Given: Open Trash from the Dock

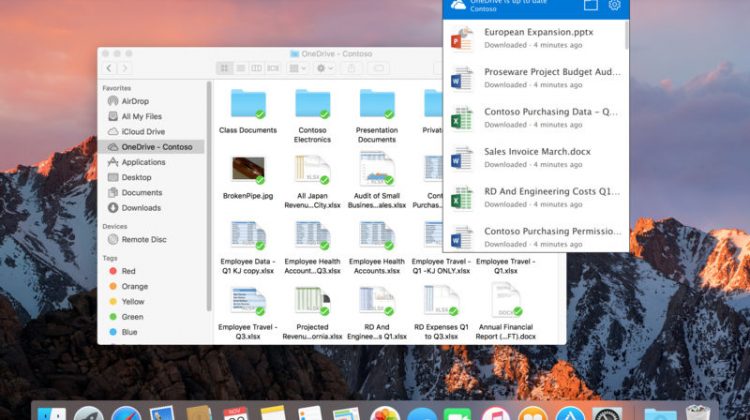Looking at the screenshot, I should pos(698,413).
